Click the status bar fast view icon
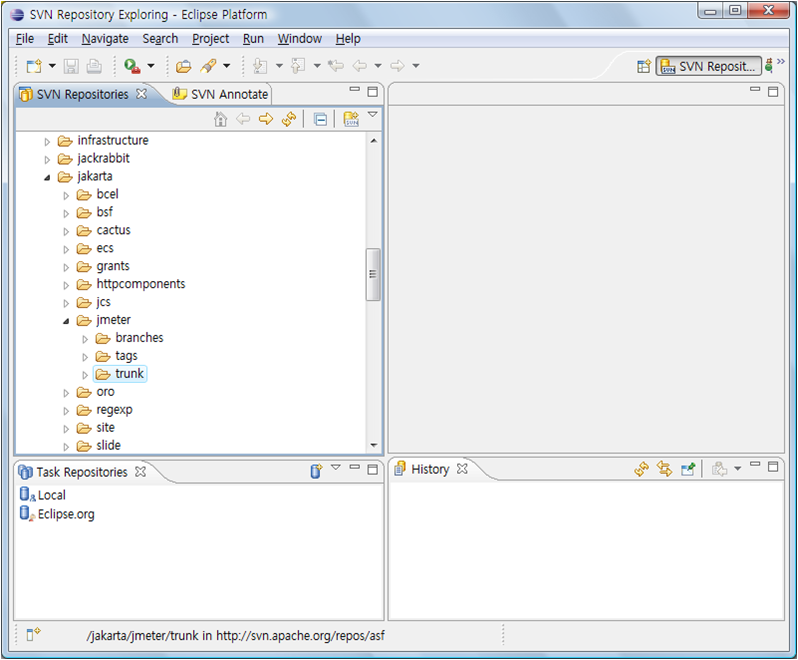798x660 pixels. point(34,634)
